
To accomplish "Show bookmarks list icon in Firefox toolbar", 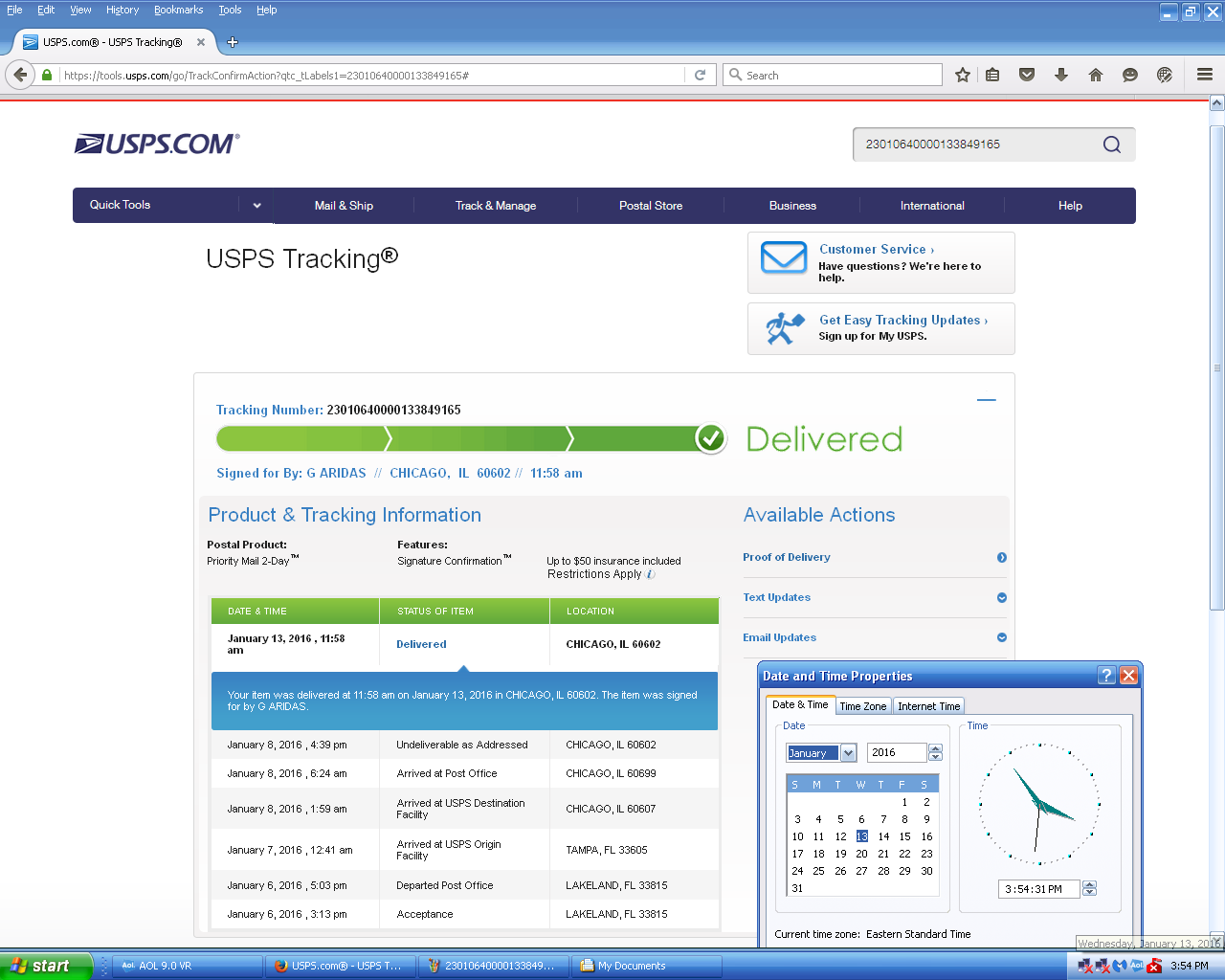I will (x=992, y=75).
